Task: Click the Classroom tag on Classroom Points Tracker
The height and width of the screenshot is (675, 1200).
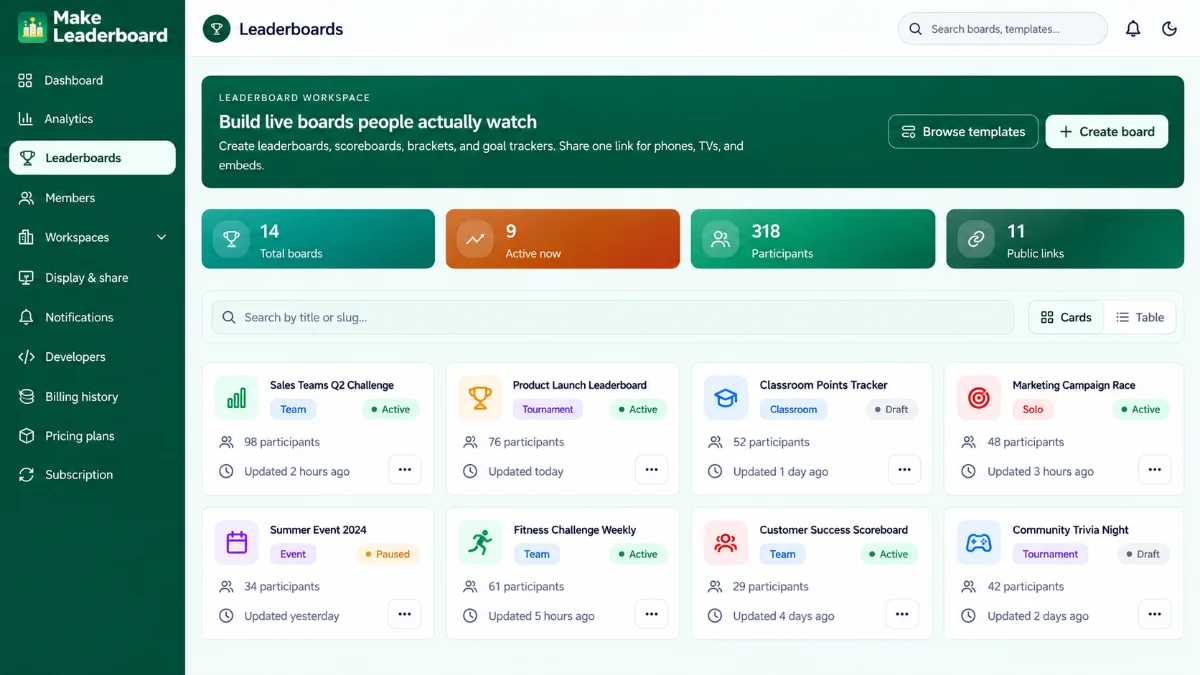Action: coord(794,409)
